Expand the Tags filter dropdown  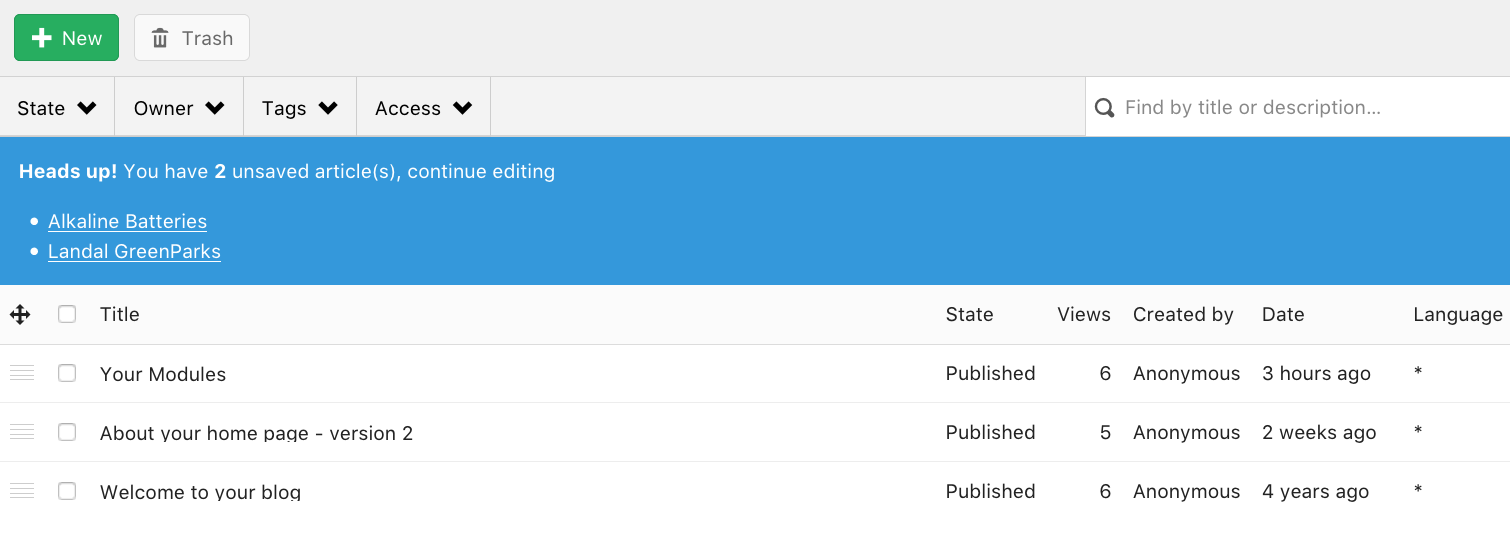300,108
